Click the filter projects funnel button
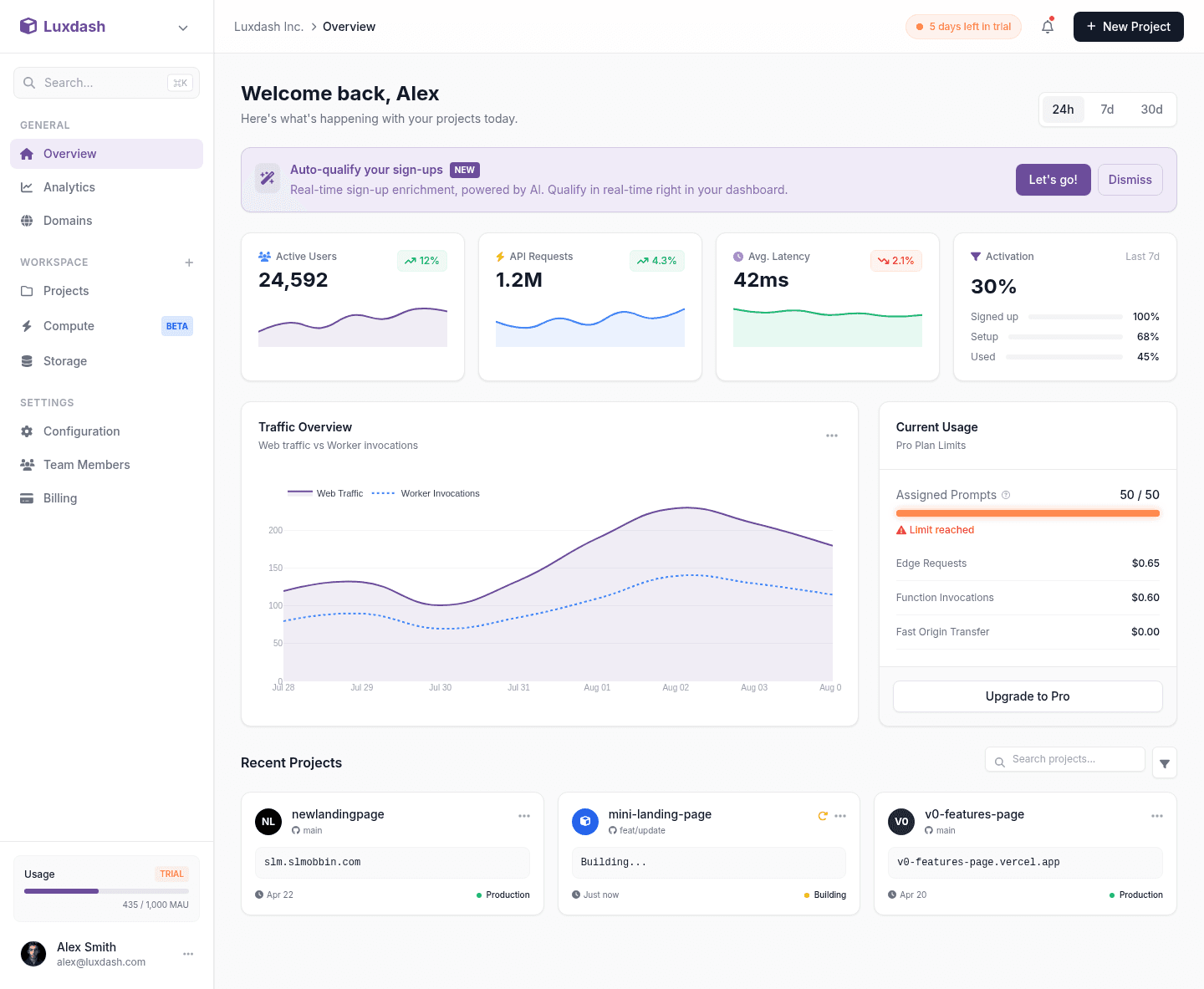Screen dimensions: 1204x989 pos(1165,762)
